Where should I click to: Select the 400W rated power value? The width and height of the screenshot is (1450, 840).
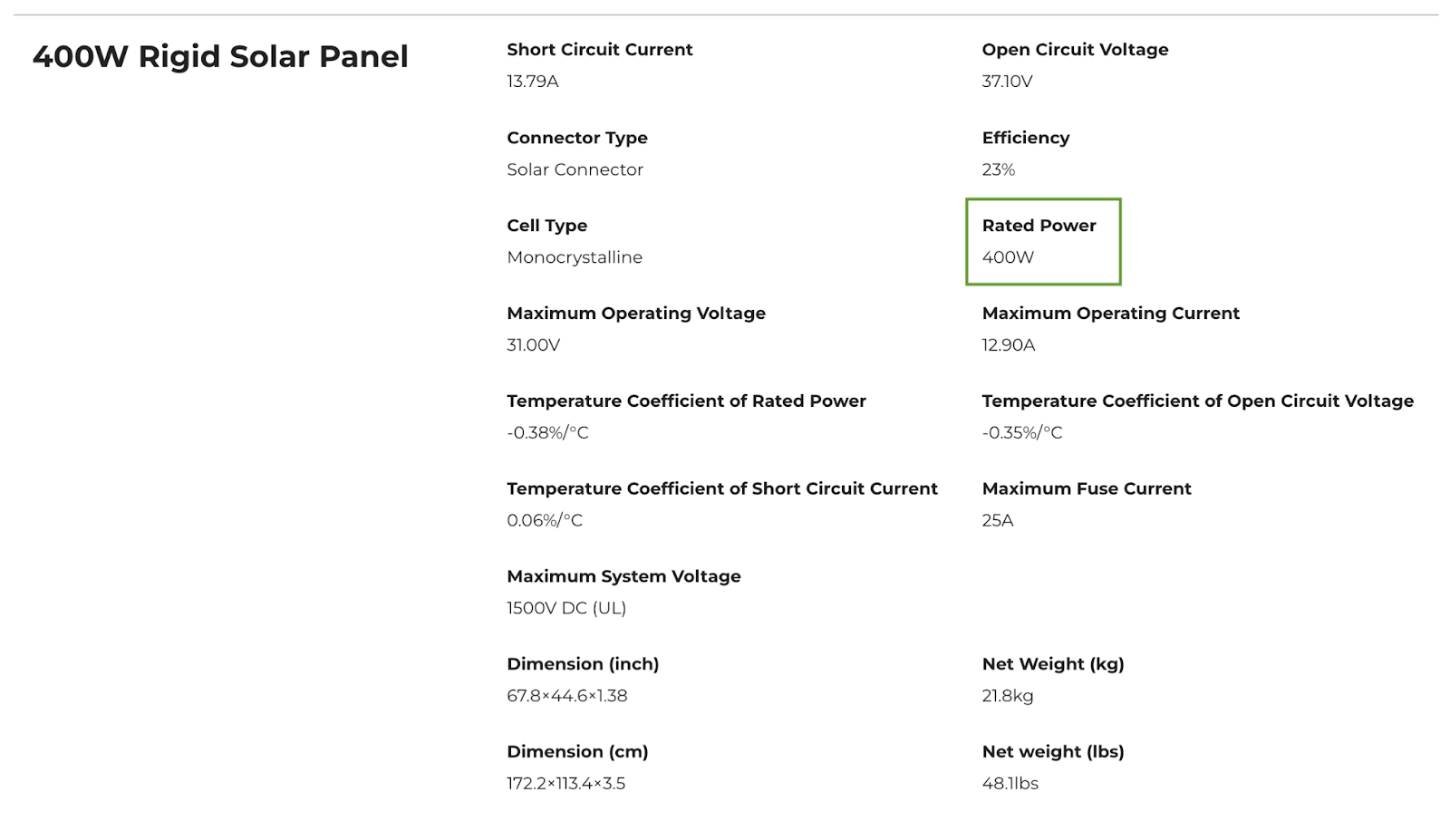pyautogui.click(x=1008, y=257)
